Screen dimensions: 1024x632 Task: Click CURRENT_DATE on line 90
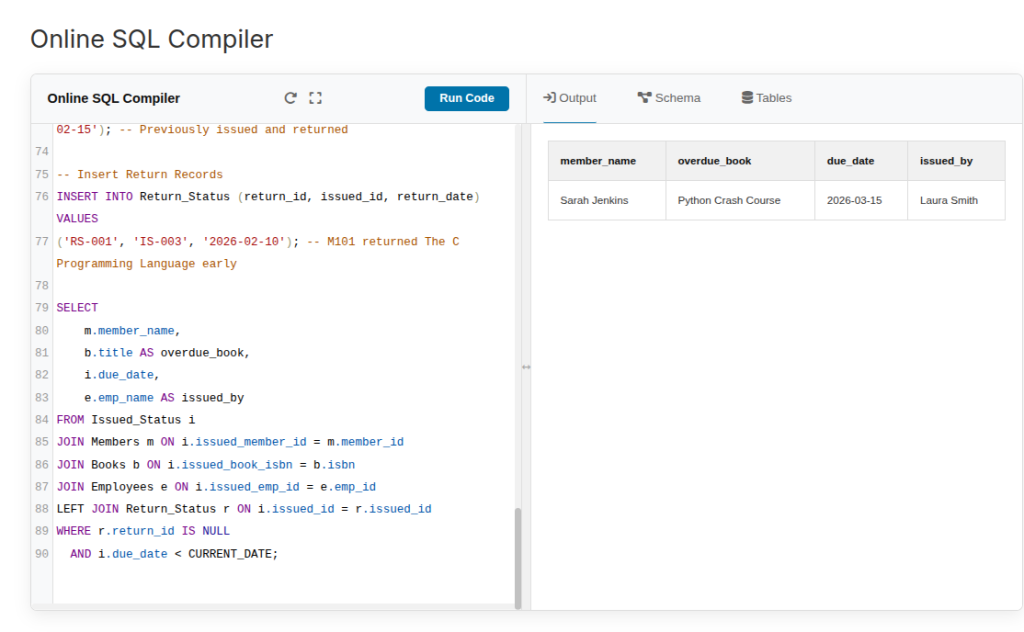[229, 553]
